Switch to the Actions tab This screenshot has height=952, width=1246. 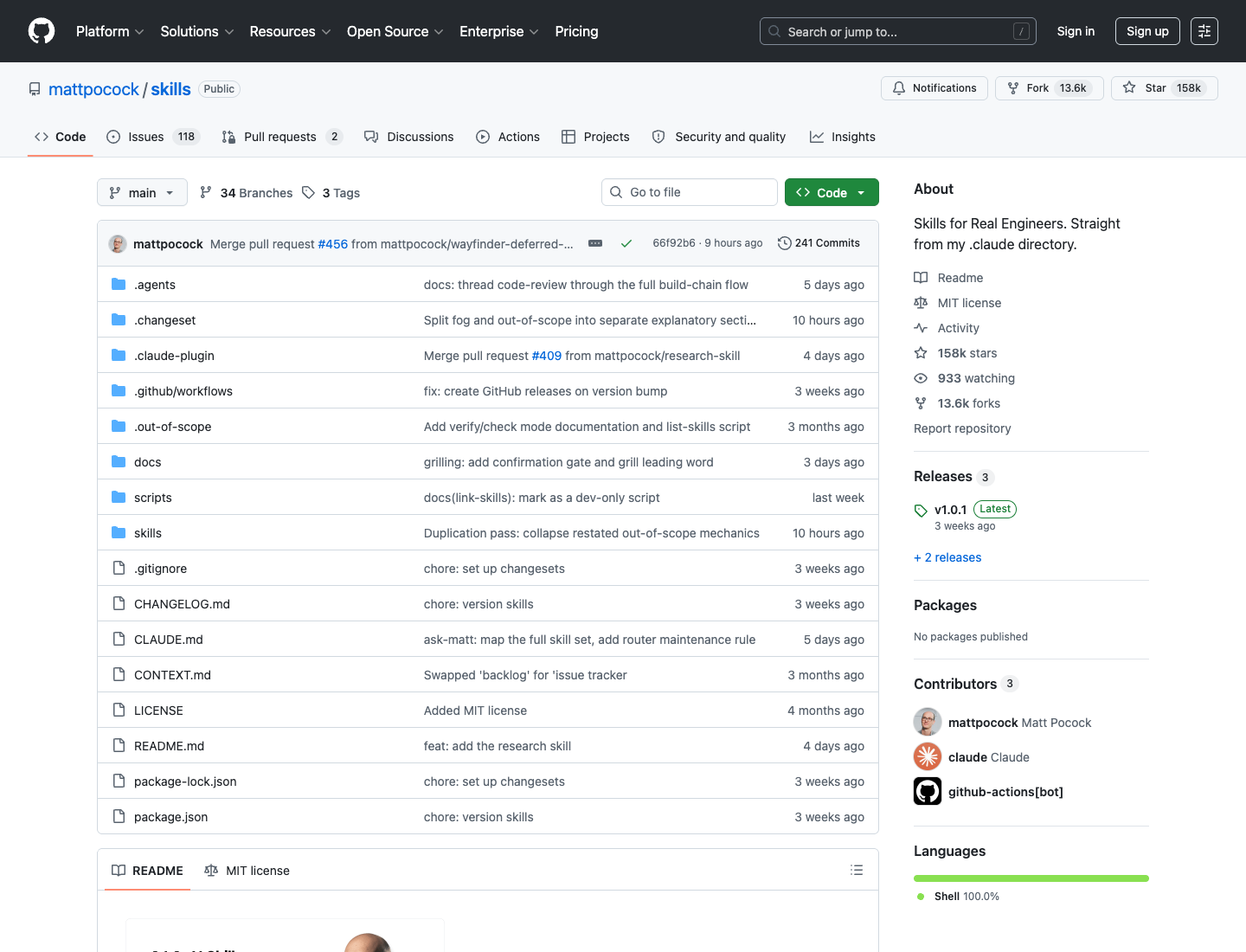click(508, 137)
